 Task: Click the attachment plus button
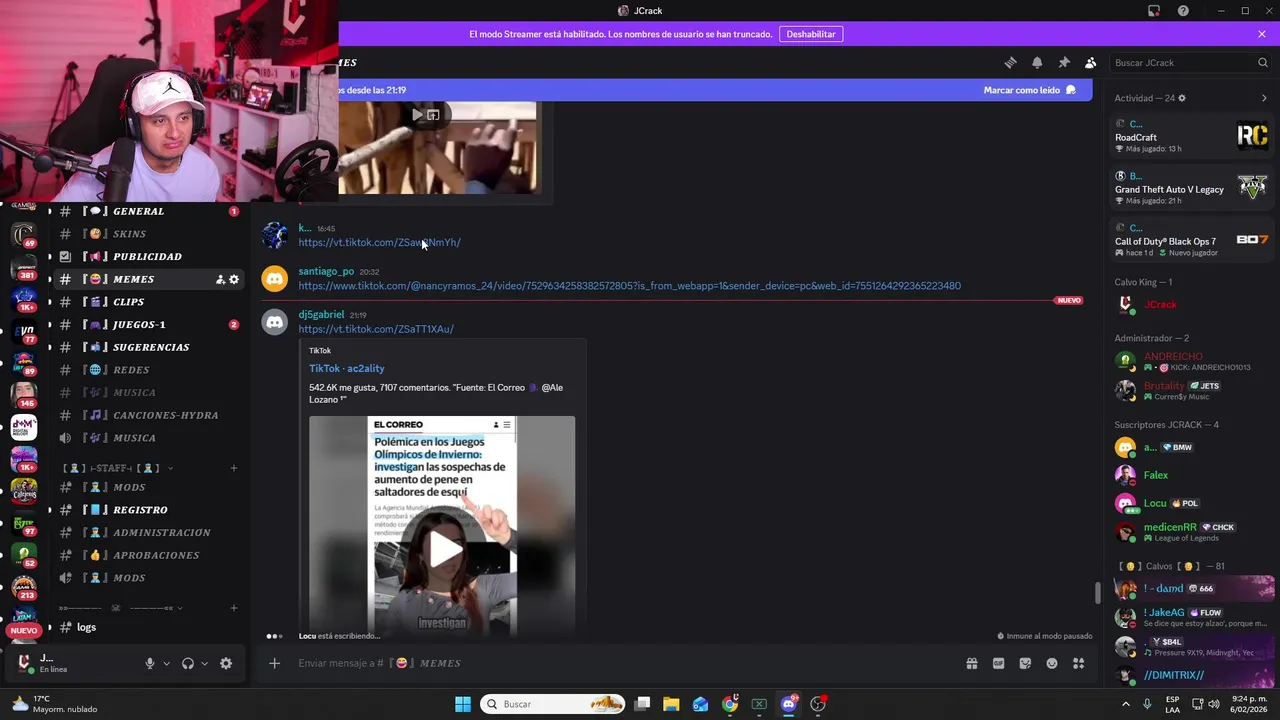pyautogui.click(x=274, y=663)
